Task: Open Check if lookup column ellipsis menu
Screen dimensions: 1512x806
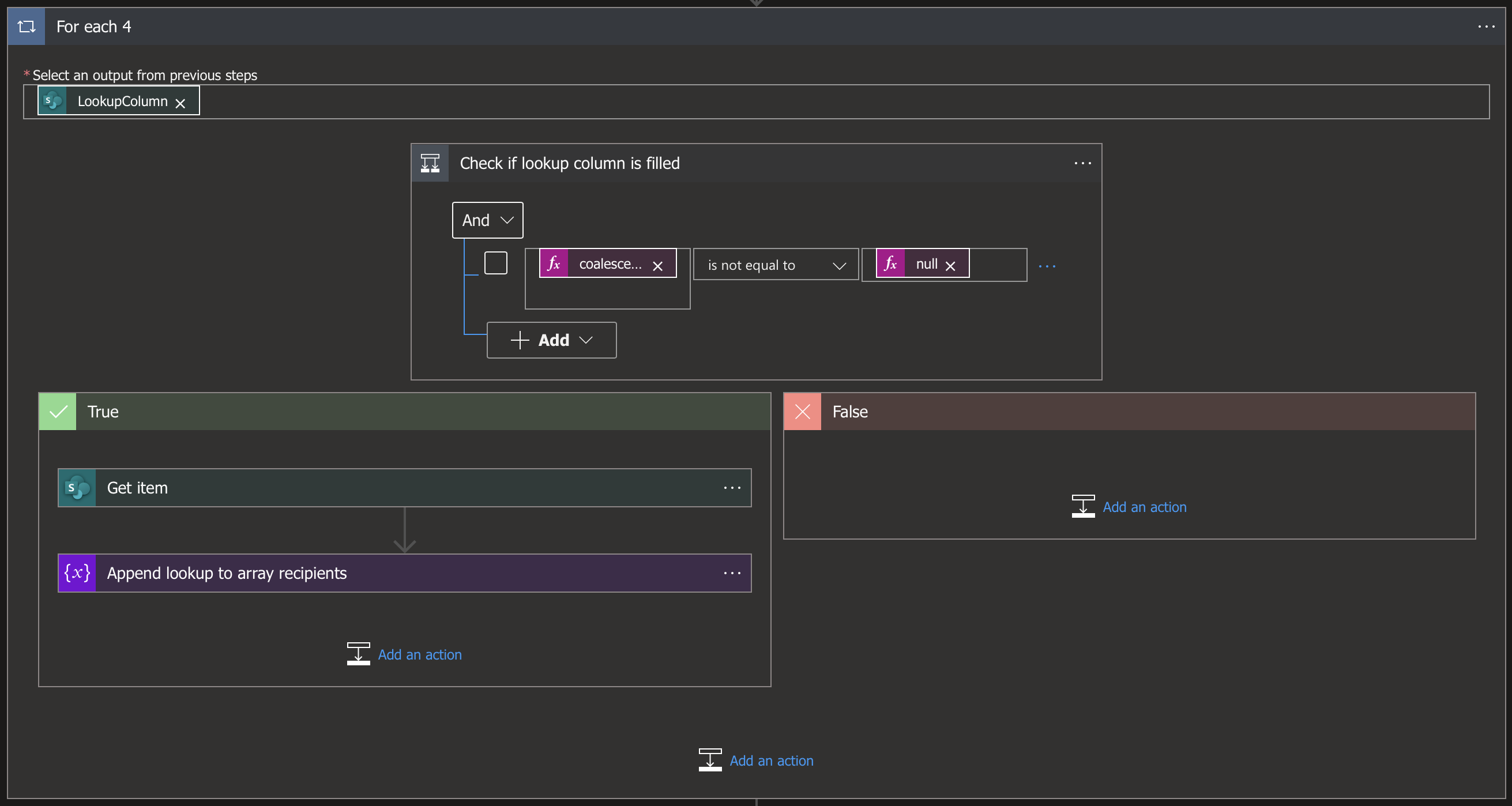Action: tap(1082, 163)
